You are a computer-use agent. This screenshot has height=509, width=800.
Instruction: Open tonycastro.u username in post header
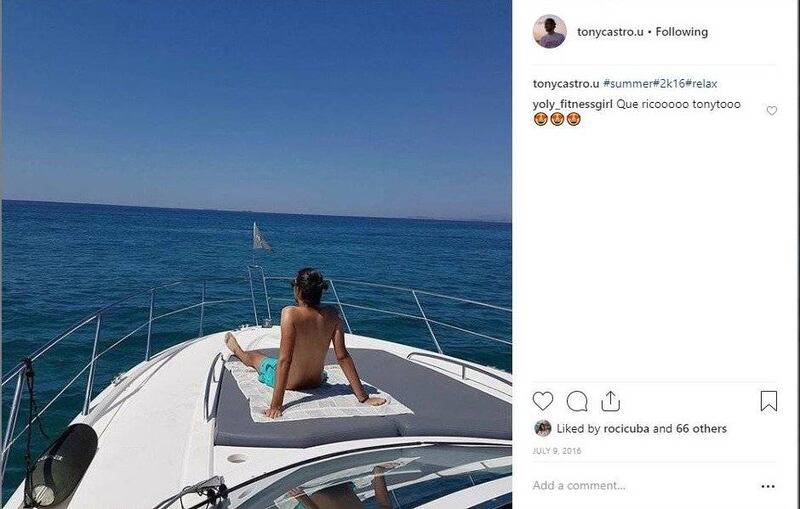610,32
